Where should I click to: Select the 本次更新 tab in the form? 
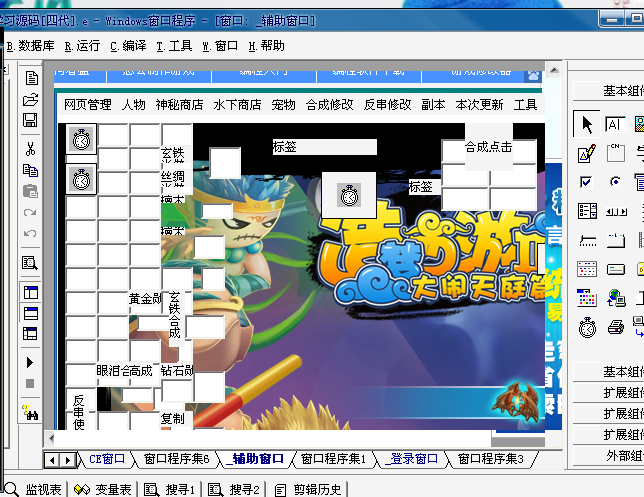point(479,105)
